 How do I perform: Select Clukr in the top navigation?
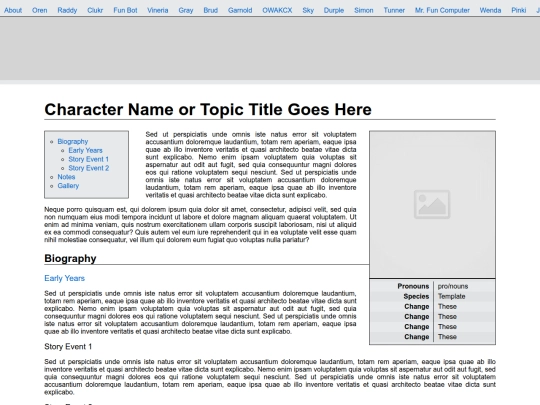[95, 10]
